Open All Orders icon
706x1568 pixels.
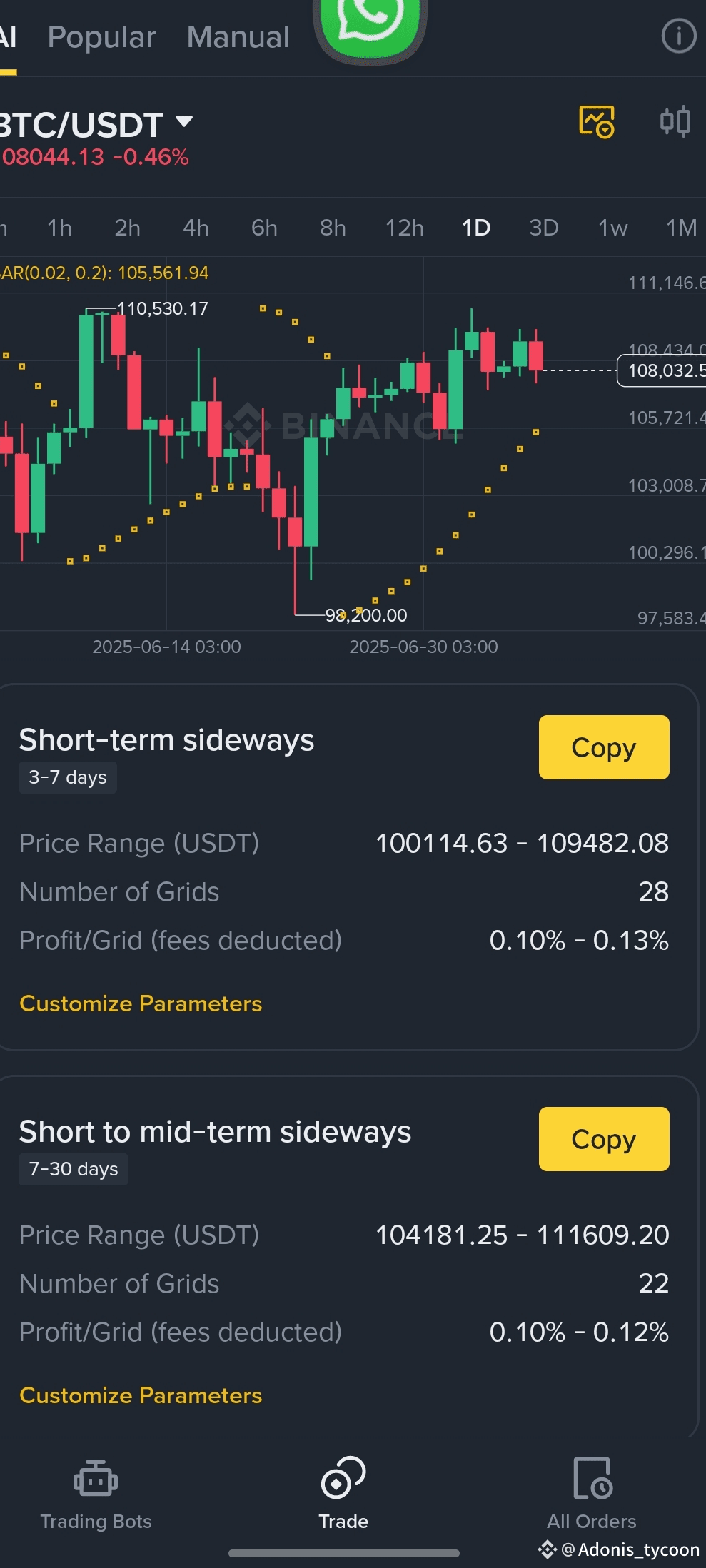click(x=592, y=1479)
